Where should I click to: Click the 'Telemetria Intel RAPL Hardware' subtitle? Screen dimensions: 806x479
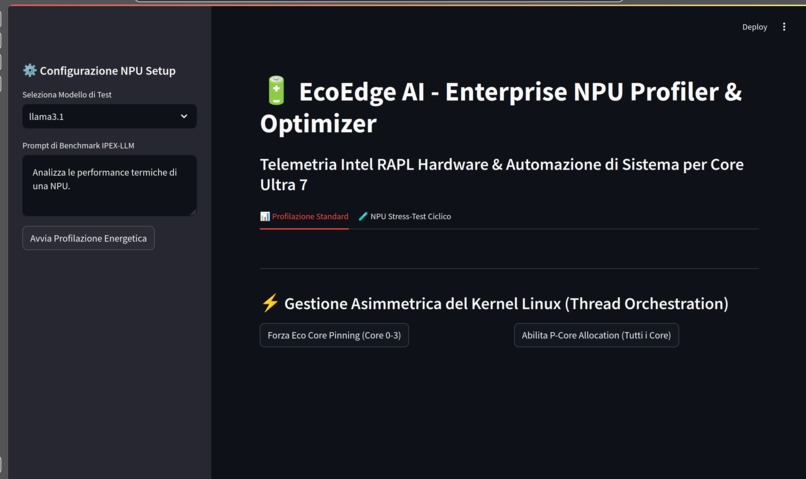click(x=502, y=174)
